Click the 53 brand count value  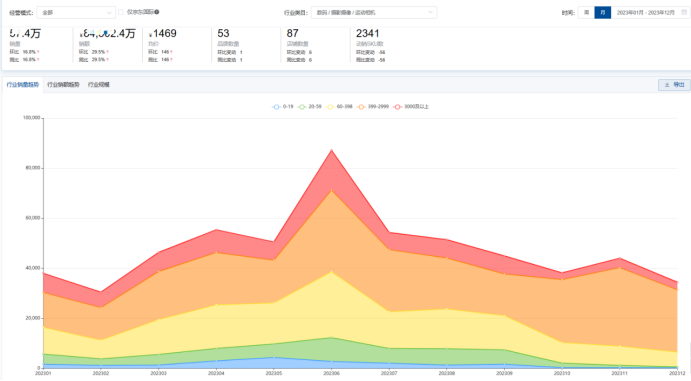point(223,33)
